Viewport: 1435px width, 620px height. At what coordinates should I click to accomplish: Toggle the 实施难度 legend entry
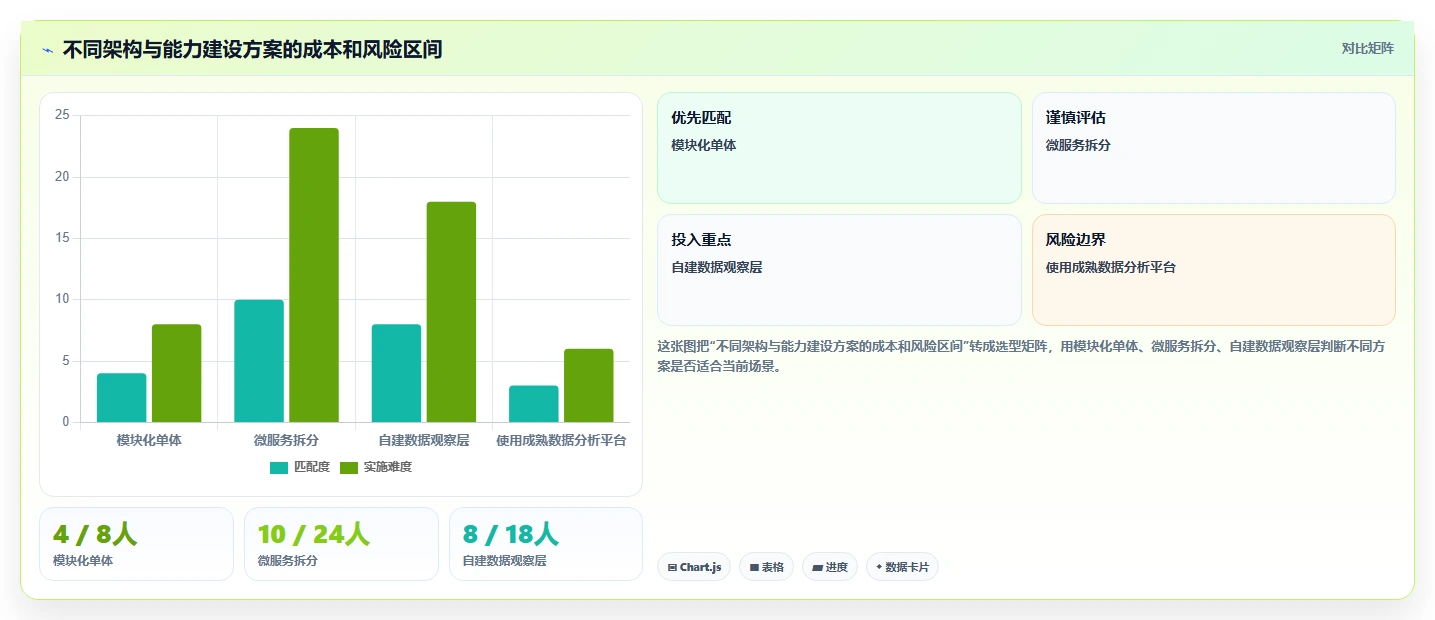(376, 467)
